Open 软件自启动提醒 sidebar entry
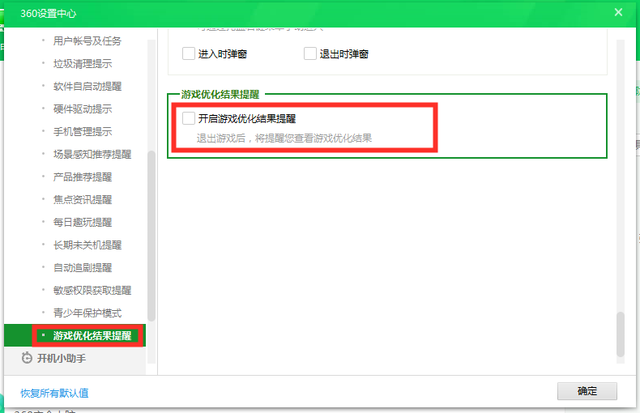This screenshot has height=413, width=640. point(87,86)
